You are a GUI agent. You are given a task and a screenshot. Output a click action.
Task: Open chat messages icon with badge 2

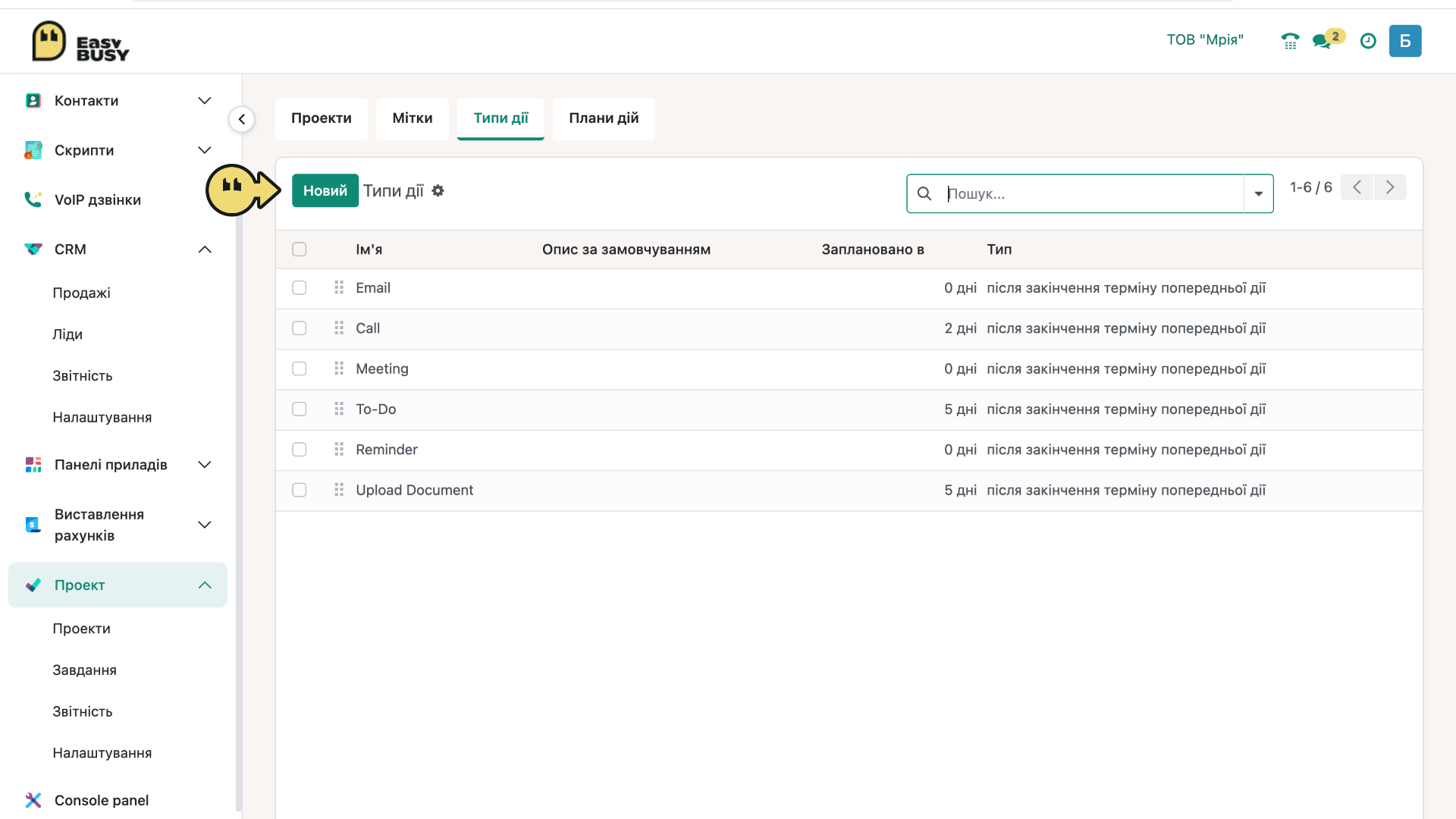click(x=1327, y=39)
